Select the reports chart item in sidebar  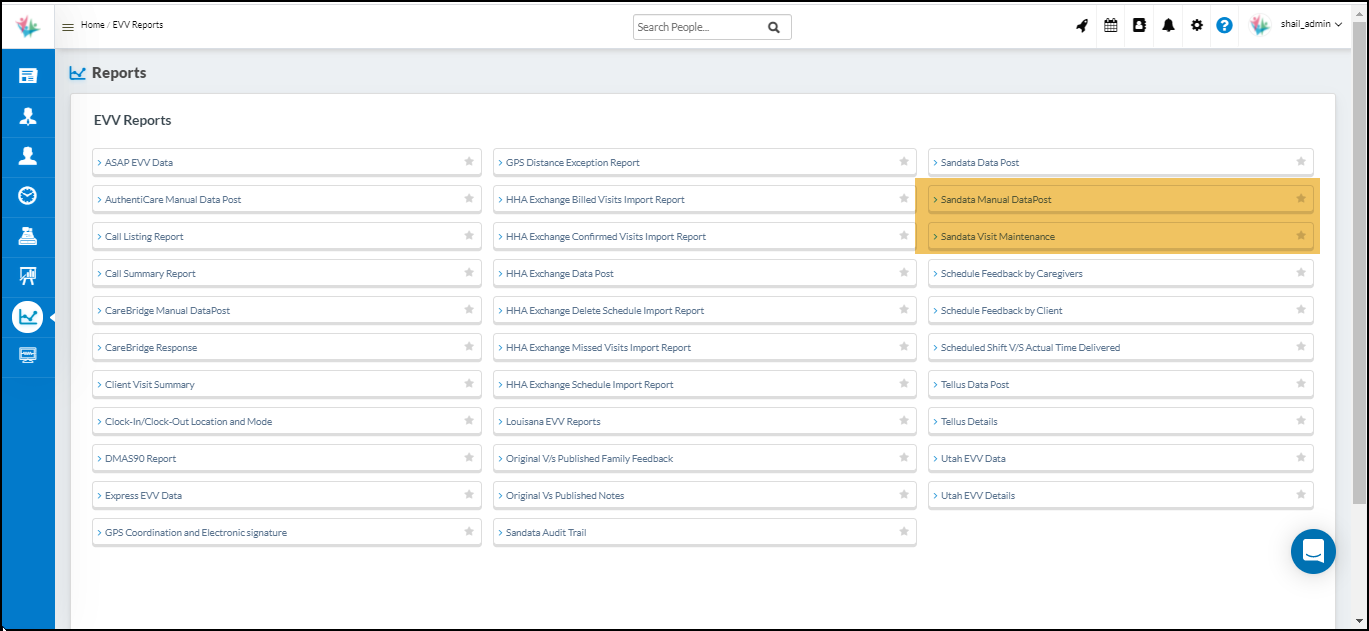pos(28,317)
